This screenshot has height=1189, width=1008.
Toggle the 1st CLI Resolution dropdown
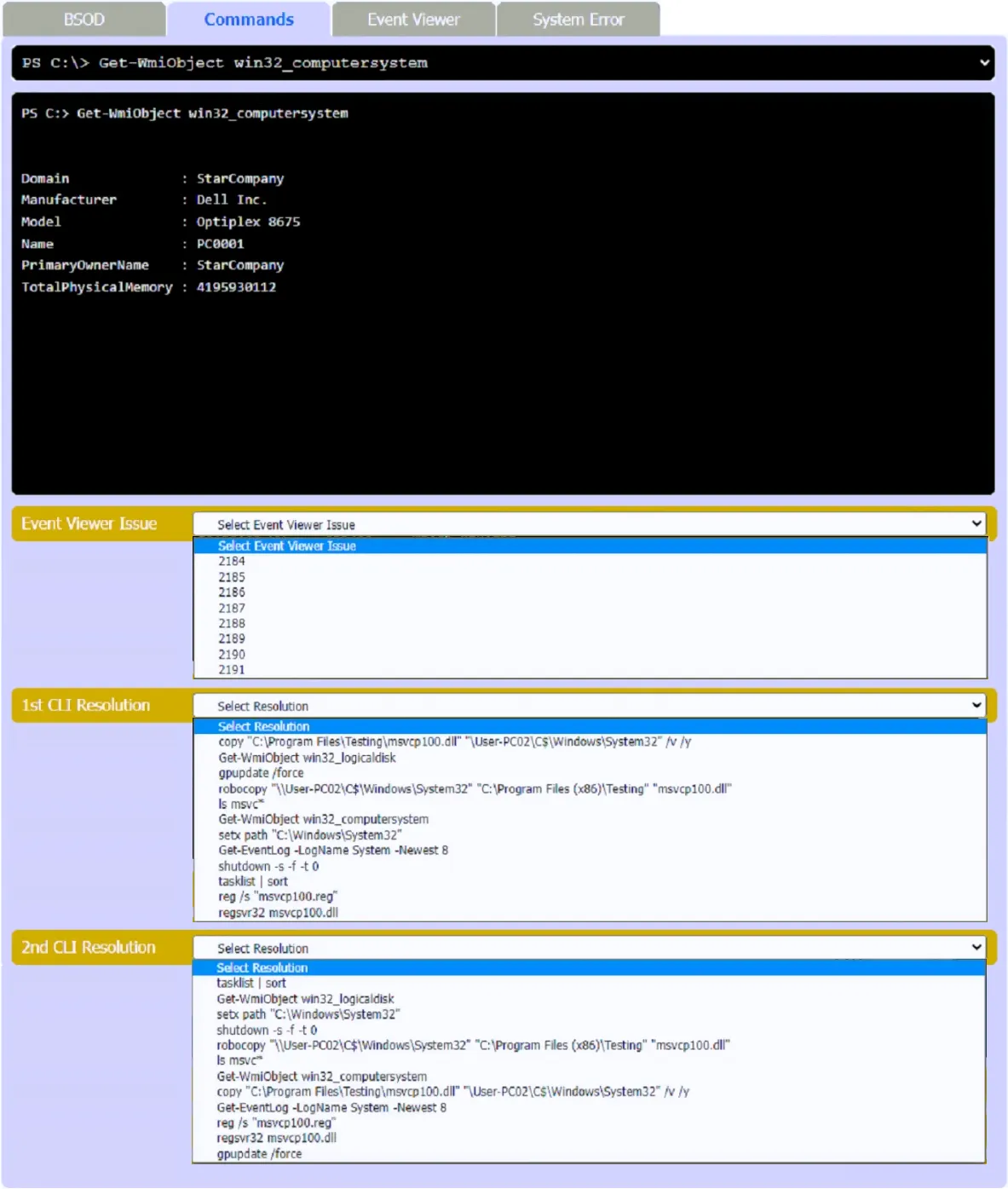pos(590,706)
